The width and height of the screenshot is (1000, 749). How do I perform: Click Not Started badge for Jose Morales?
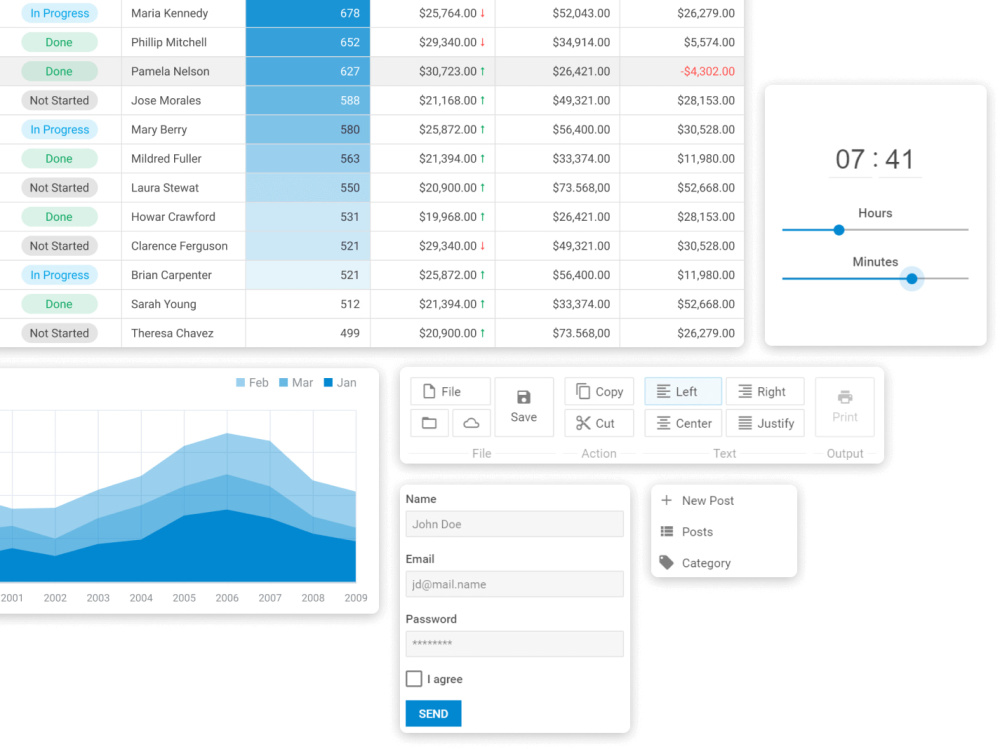click(x=59, y=100)
